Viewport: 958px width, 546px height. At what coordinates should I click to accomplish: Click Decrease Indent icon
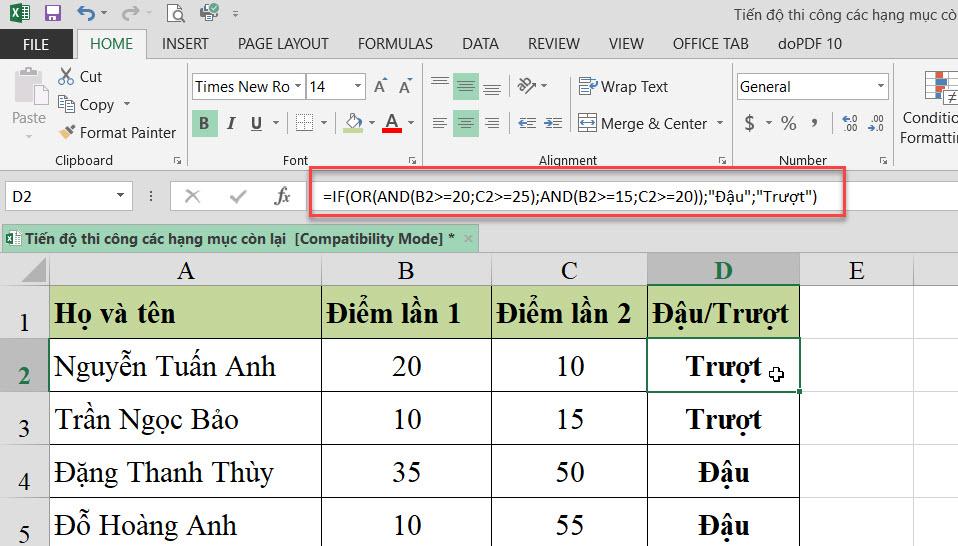click(x=527, y=123)
